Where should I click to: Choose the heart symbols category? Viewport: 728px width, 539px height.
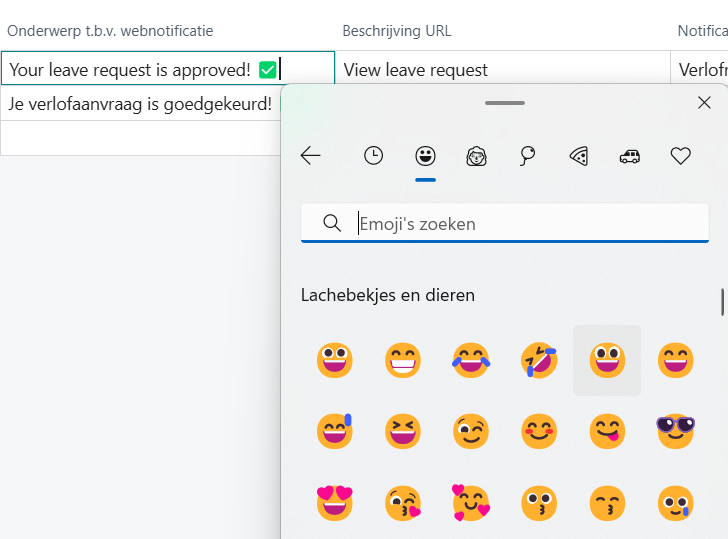pos(681,156)
